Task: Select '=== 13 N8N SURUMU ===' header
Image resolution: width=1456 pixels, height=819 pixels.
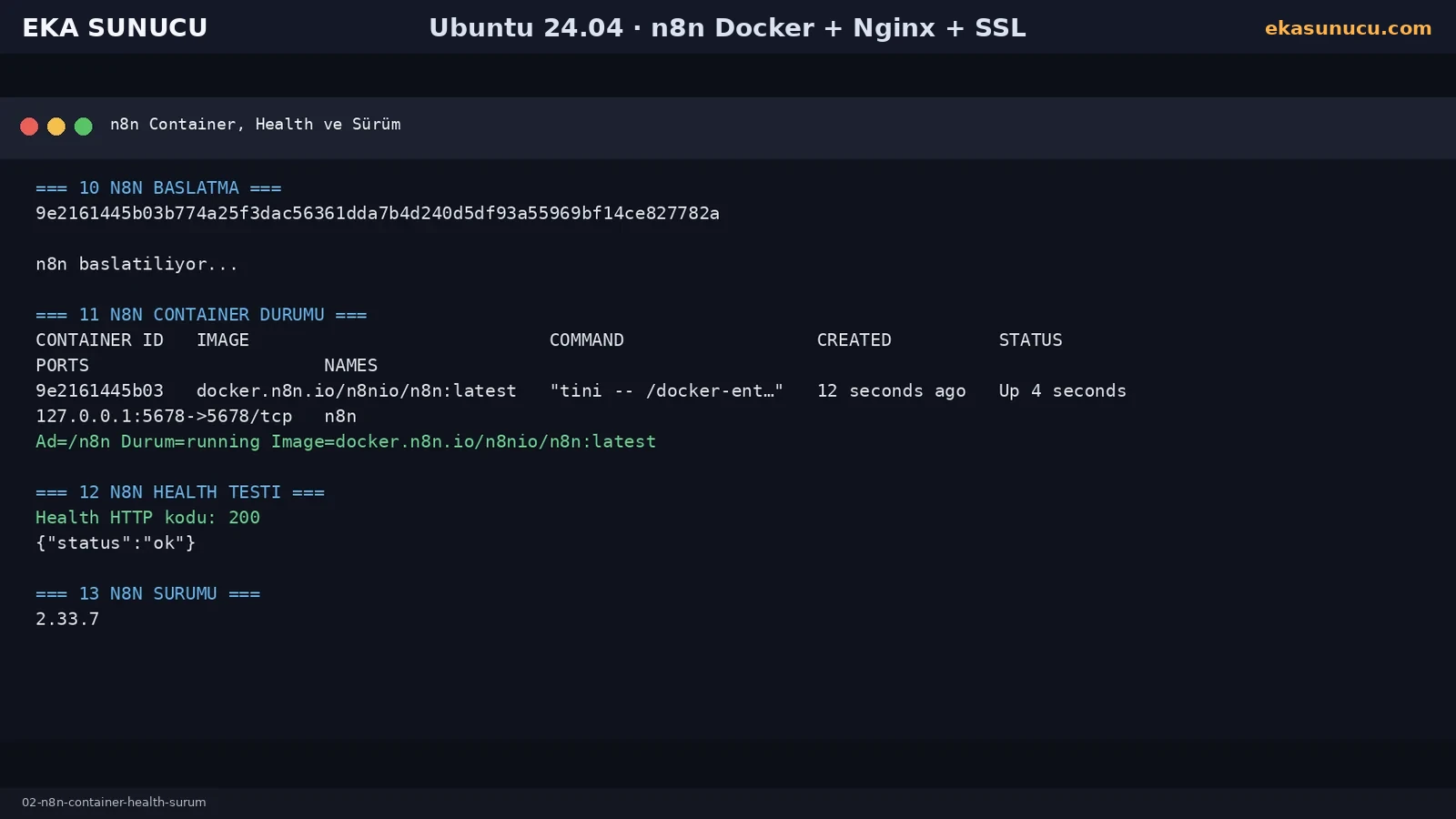Action: [147, 593]
